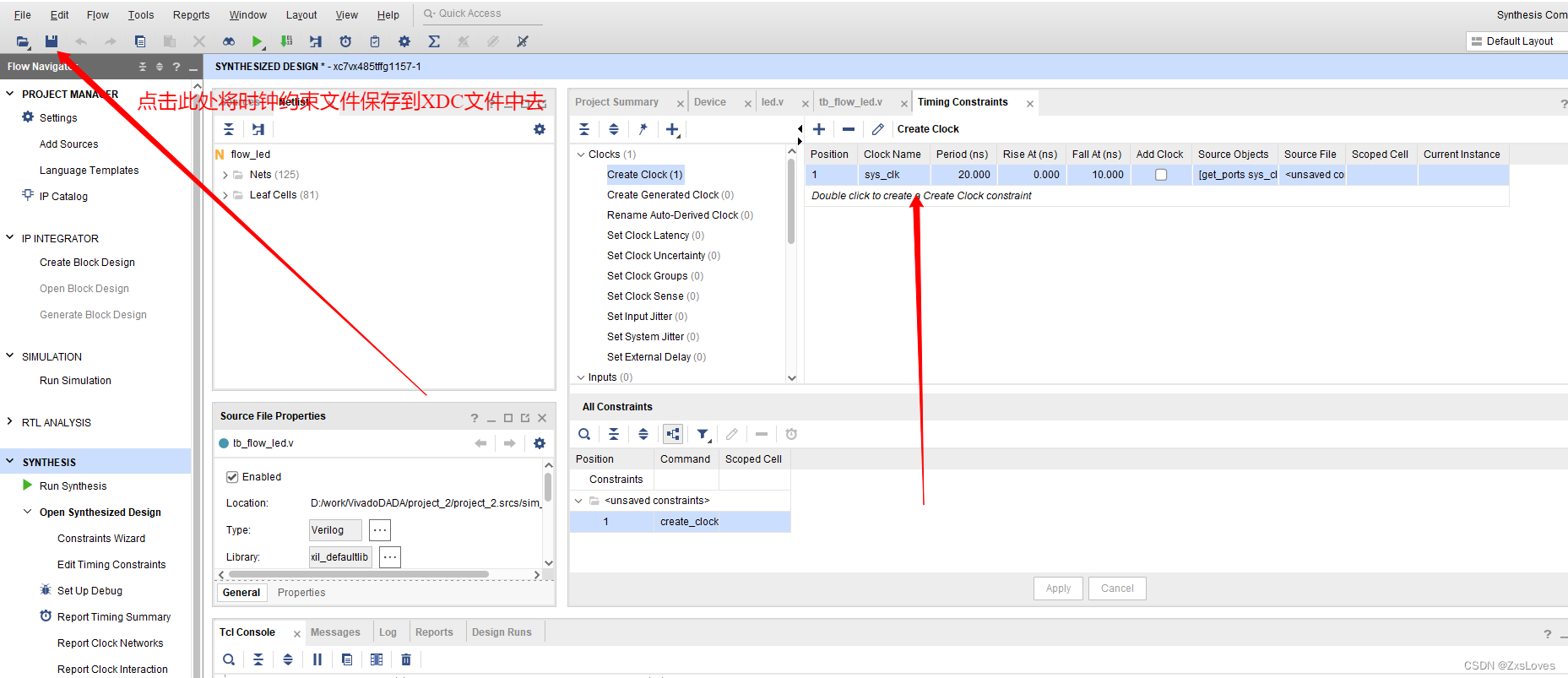
Task: Collapse all in the constraints tree toolbar
Action: coord(584,129)
